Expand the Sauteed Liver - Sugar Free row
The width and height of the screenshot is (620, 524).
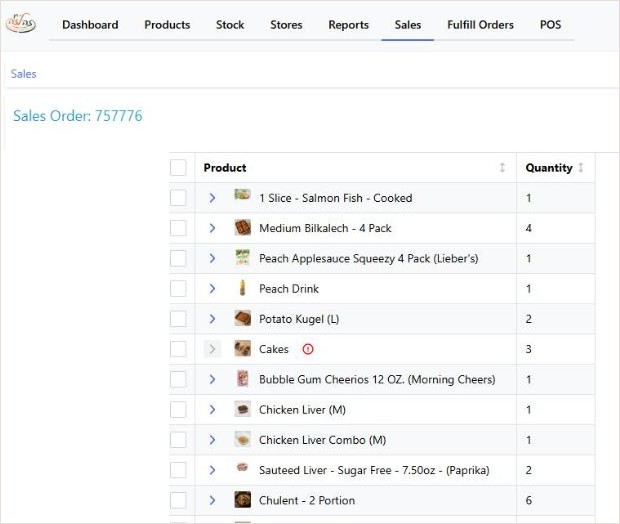point(212,470)
